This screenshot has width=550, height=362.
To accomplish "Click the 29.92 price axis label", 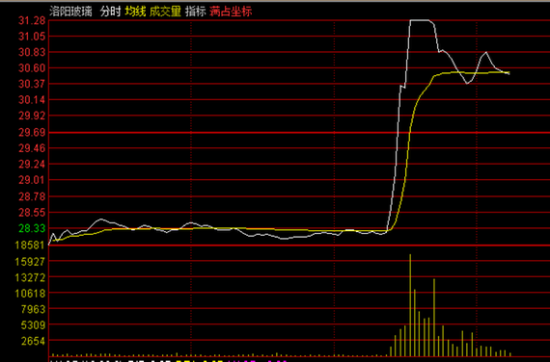I will click(32, 116).
